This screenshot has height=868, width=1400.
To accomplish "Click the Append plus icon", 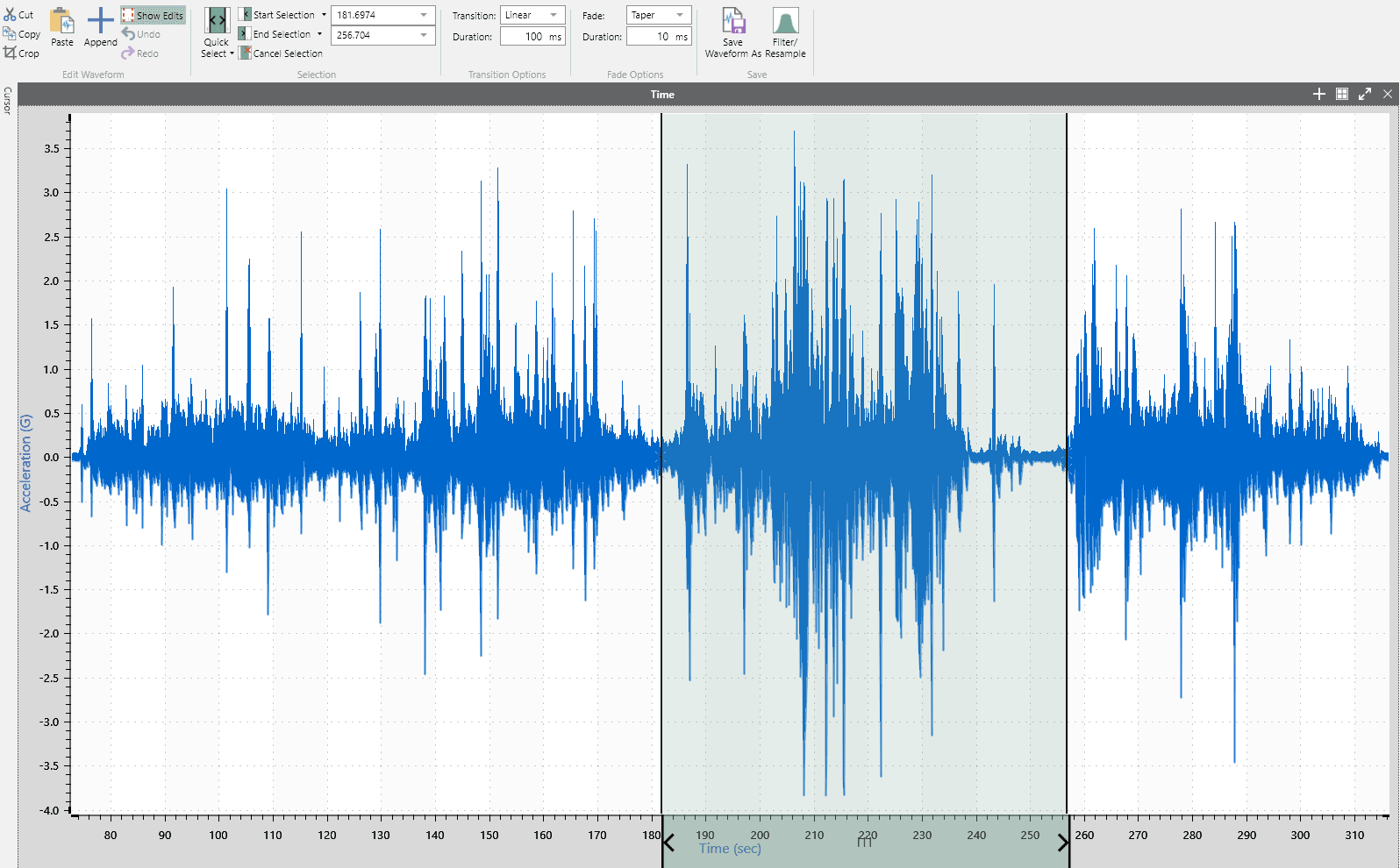I will tap(101, 21).
